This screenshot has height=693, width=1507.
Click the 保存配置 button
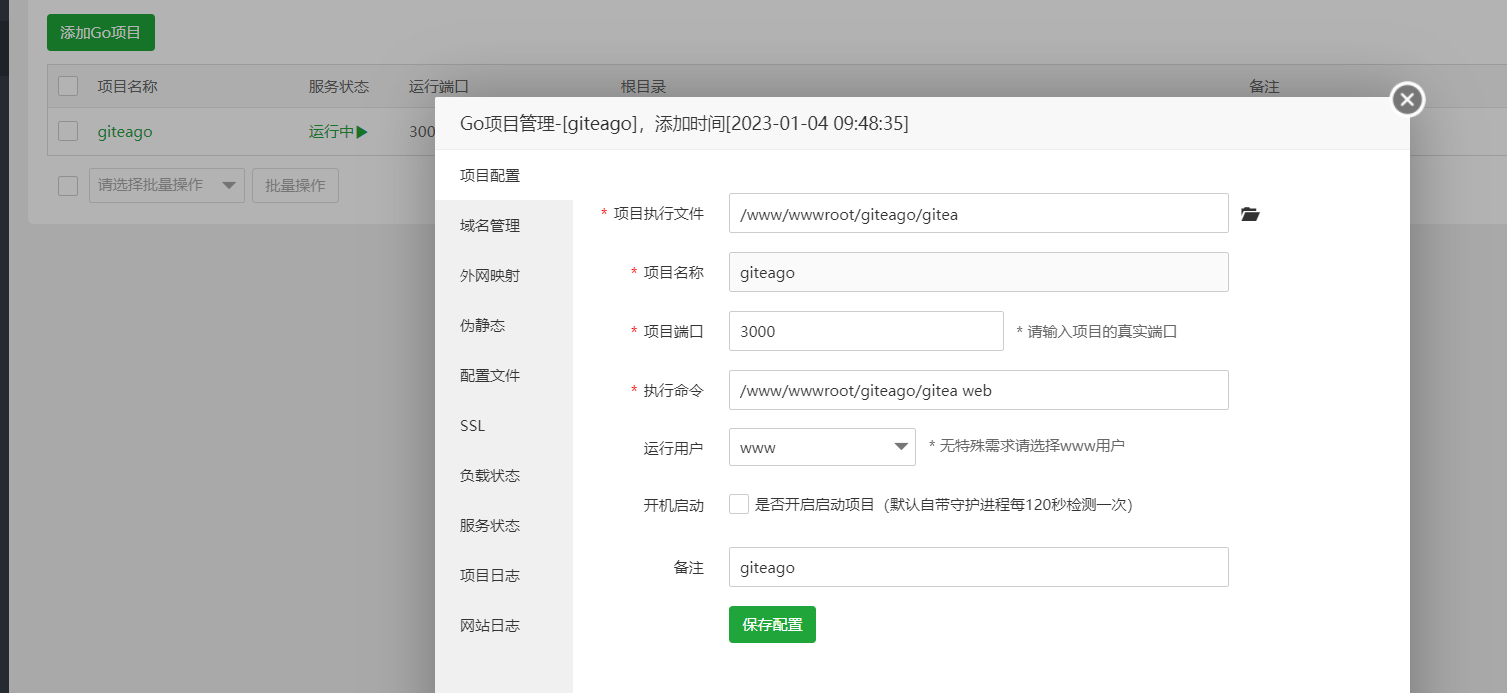771,624
